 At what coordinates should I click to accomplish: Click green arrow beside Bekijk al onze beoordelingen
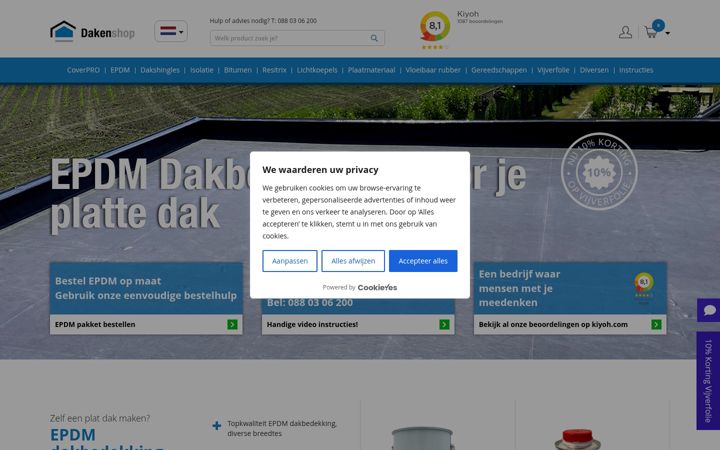(657, 325)
